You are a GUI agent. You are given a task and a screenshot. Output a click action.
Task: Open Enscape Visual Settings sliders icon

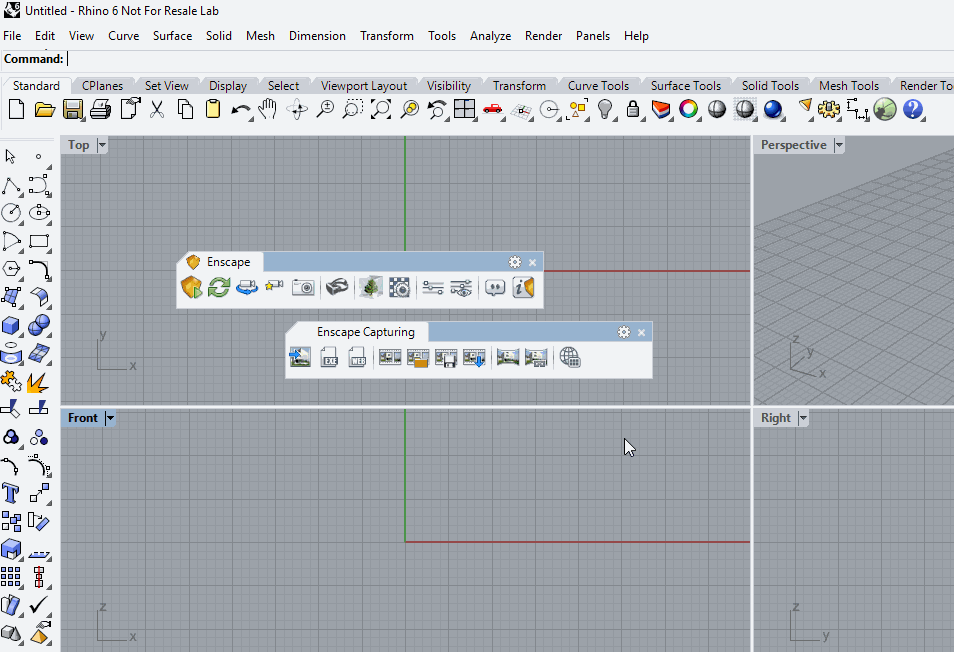pos(433,288)
